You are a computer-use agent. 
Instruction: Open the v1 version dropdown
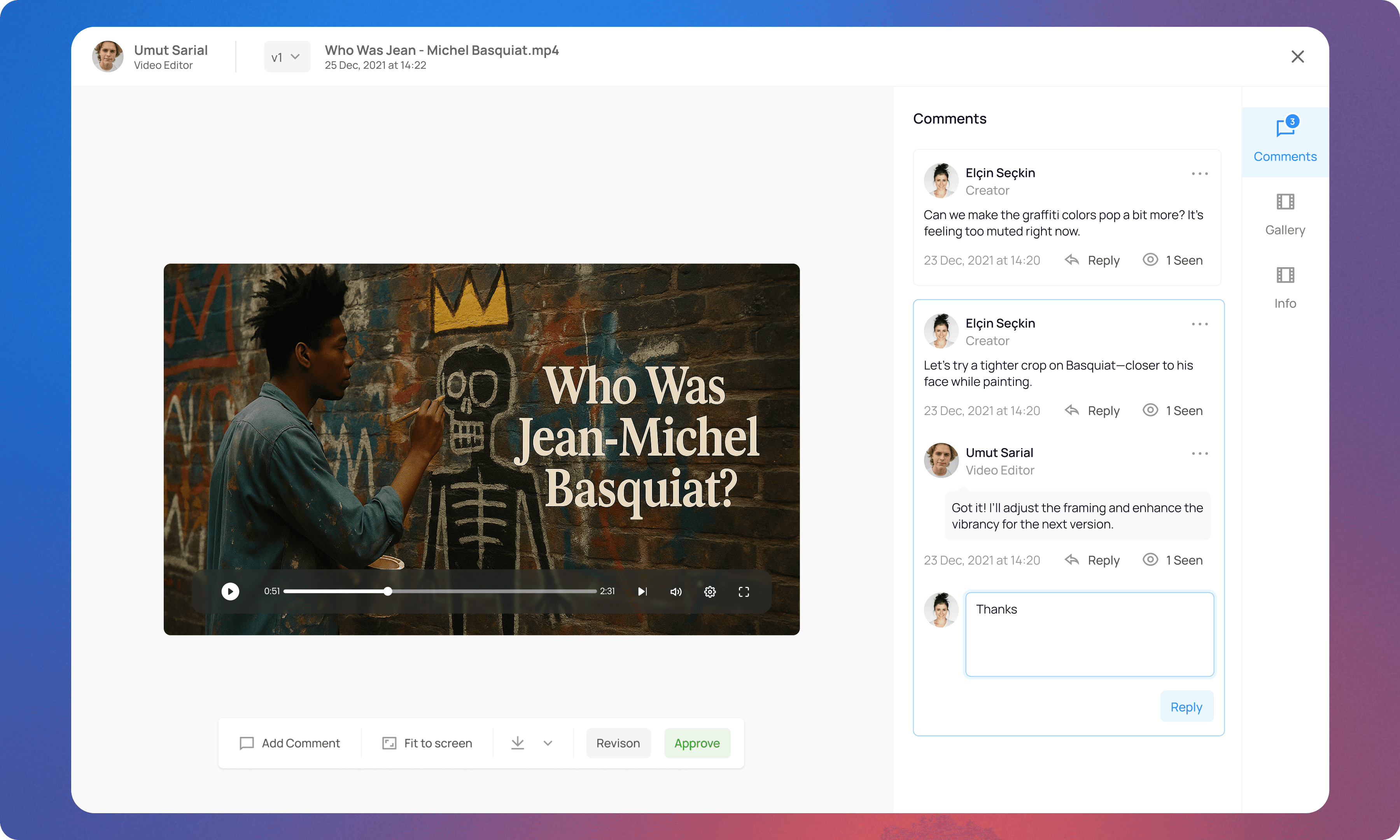tap(286, 57)
